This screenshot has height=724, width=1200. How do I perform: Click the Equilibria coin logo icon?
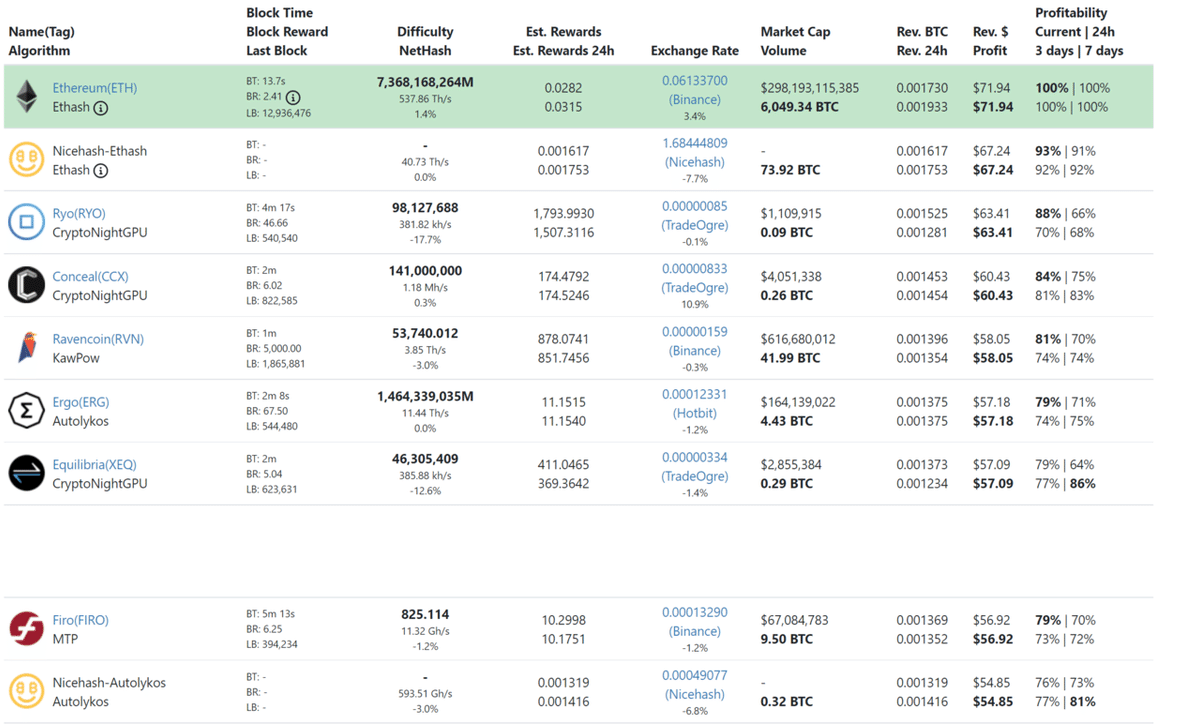26,473
